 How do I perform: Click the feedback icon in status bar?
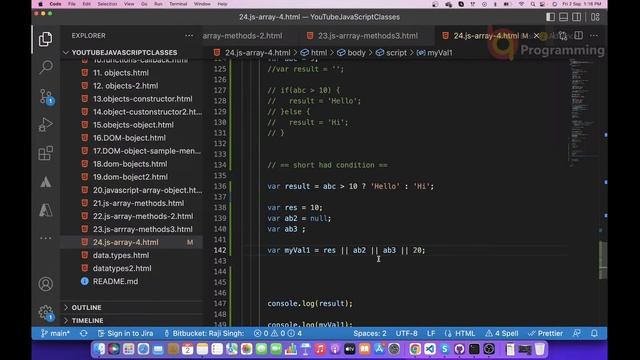[x=577, y=333]
